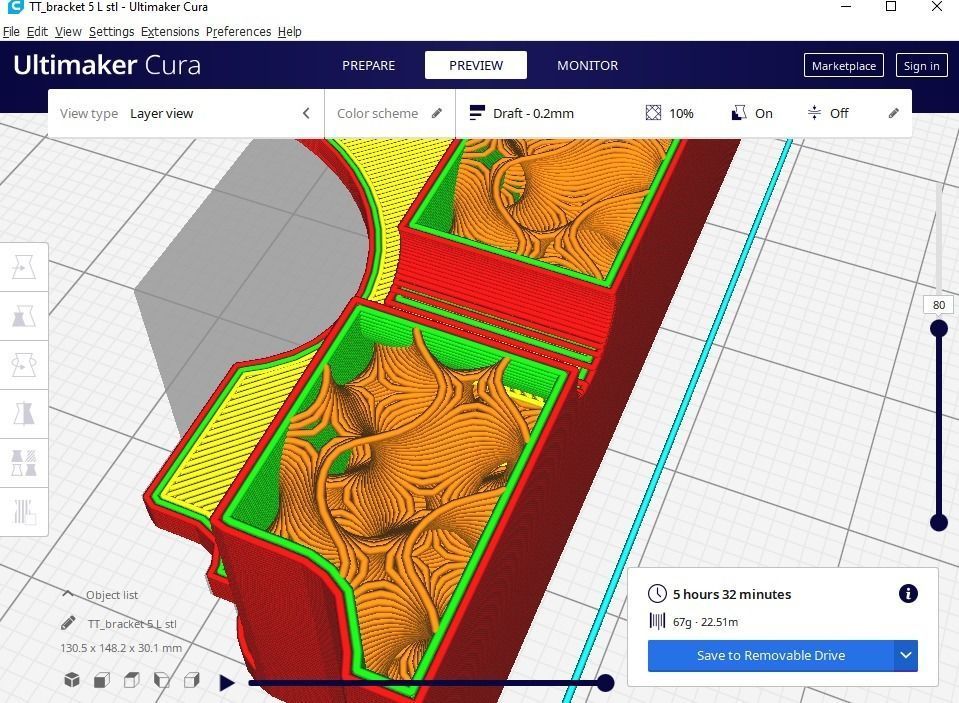Viewport: 959px width, 703px height.
Task: Click the lower layer slider handle
Action: (x=939, y=523)
